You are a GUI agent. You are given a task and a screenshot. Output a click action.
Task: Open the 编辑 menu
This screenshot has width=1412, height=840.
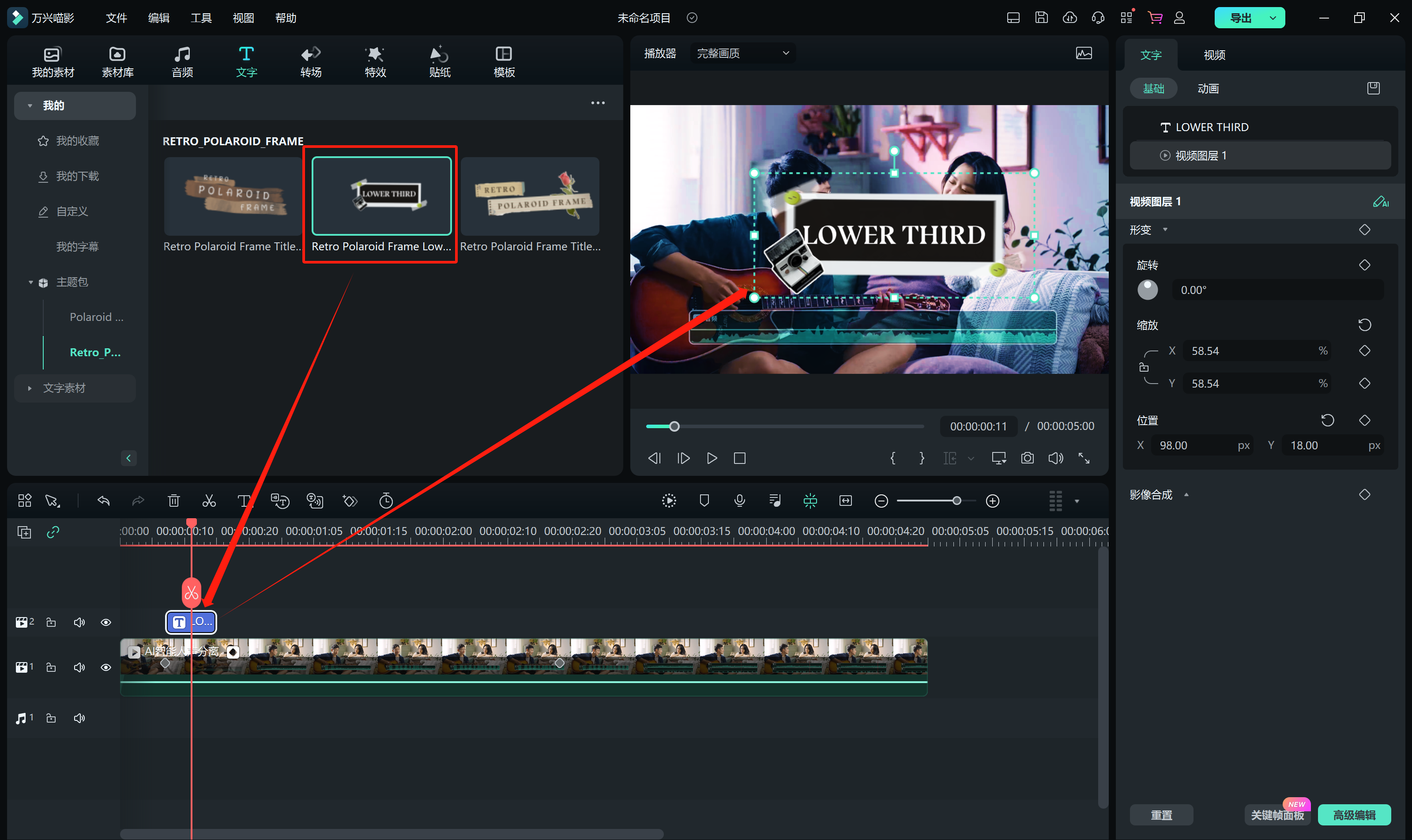pos(158,18)
